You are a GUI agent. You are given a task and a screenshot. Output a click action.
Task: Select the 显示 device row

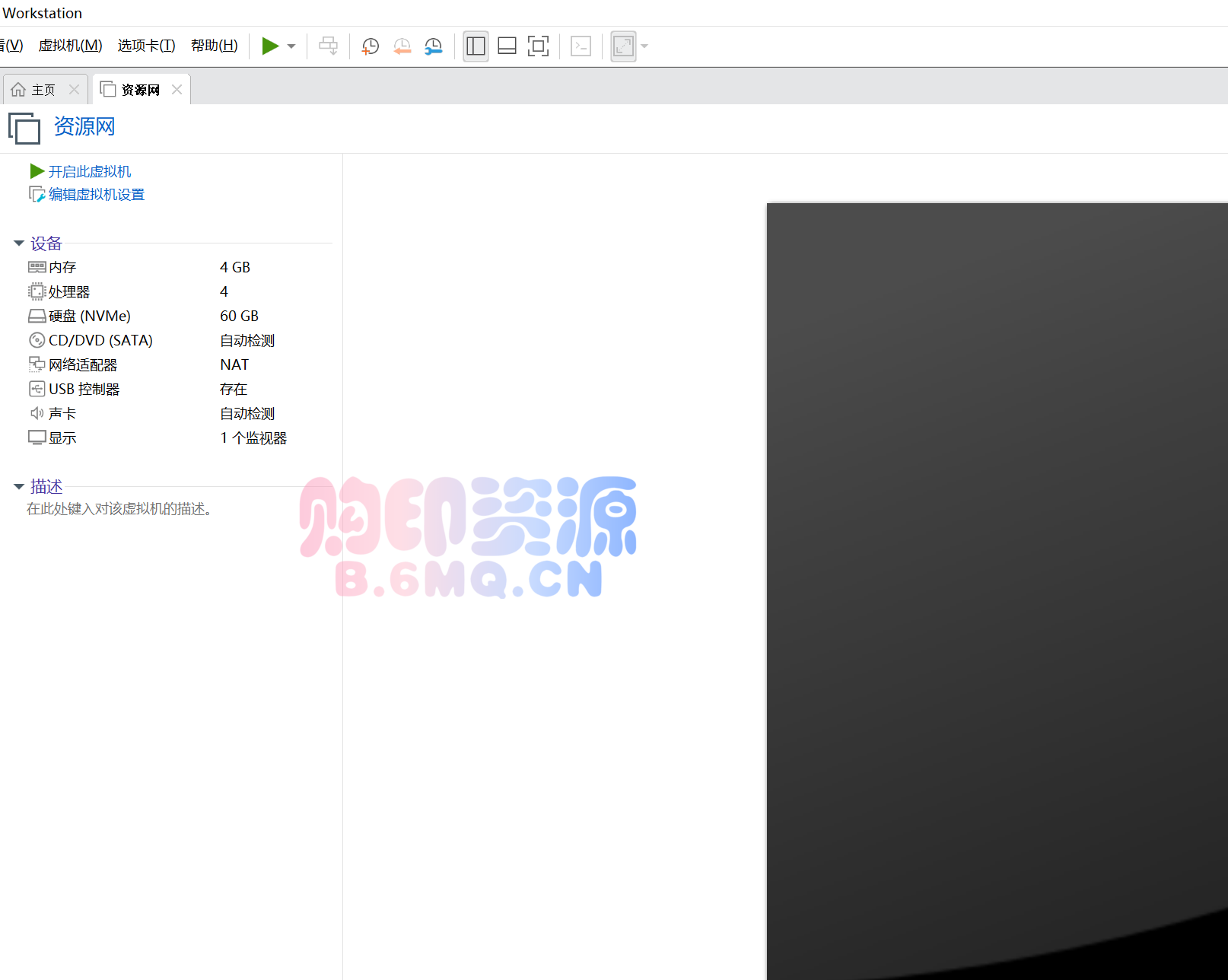(x=180, y=437)
